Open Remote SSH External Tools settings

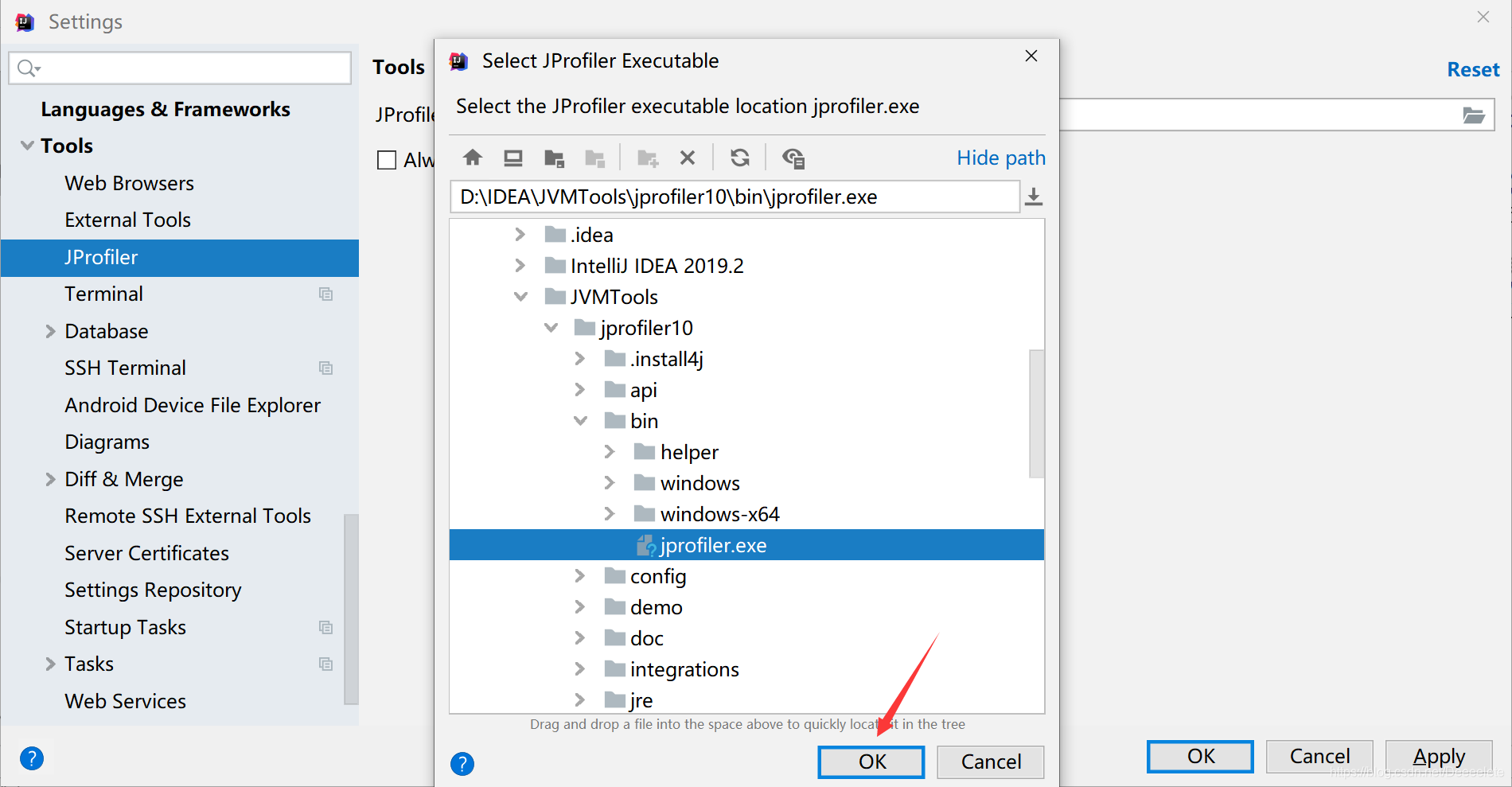188,516
